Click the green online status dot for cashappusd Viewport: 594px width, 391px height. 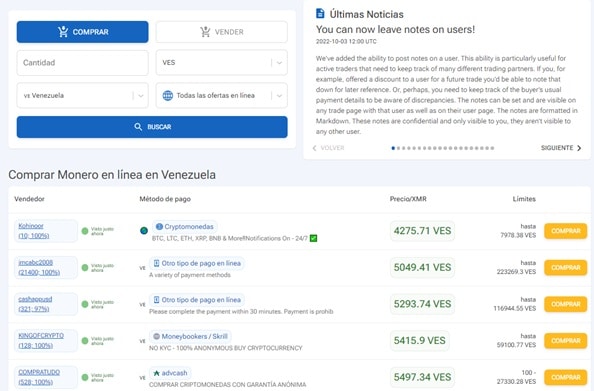click(85, 304)
